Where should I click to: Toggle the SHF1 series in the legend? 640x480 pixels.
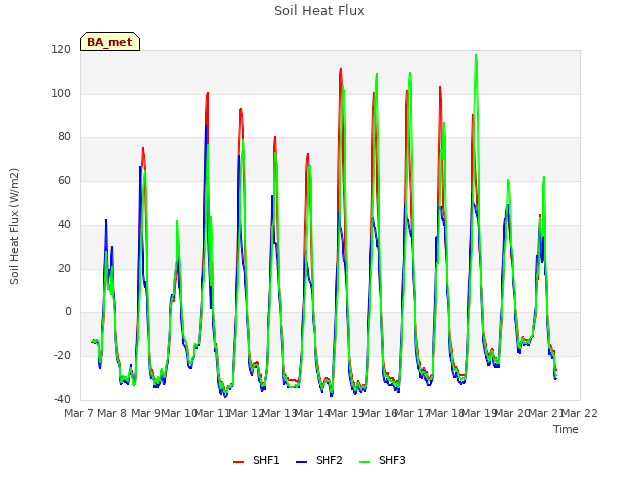click(256, 460)
